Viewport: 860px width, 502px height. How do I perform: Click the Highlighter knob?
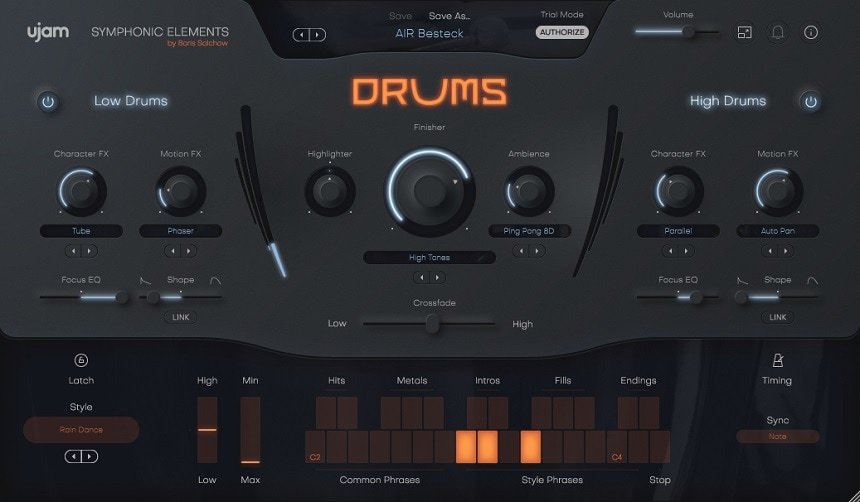tap(330, 191)
